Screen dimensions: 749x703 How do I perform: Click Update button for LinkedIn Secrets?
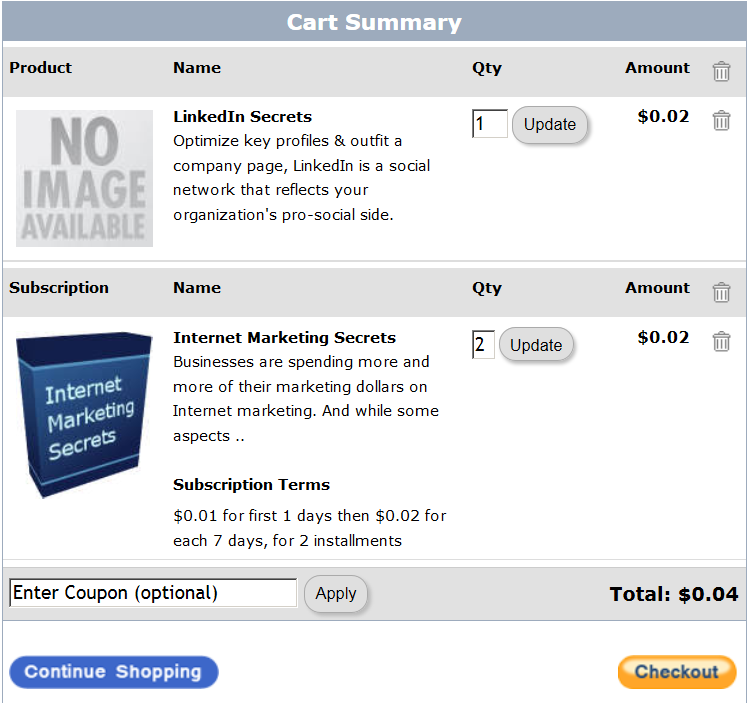point(550,125)
